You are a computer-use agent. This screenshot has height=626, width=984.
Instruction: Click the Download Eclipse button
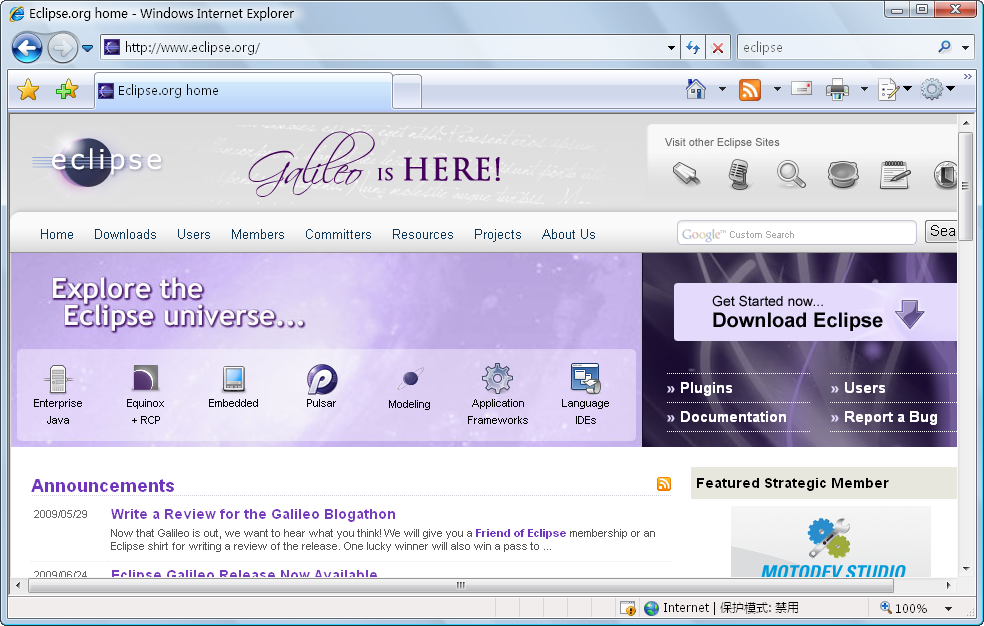click(x=815, y=312)
